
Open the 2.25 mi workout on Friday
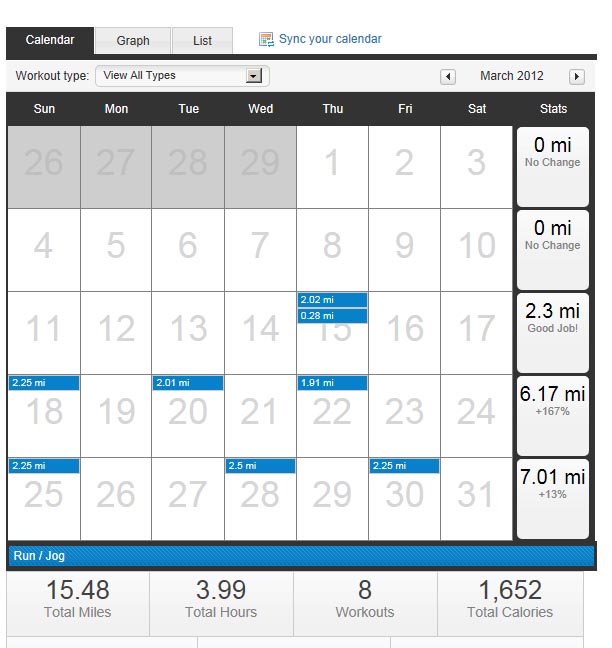404,466
